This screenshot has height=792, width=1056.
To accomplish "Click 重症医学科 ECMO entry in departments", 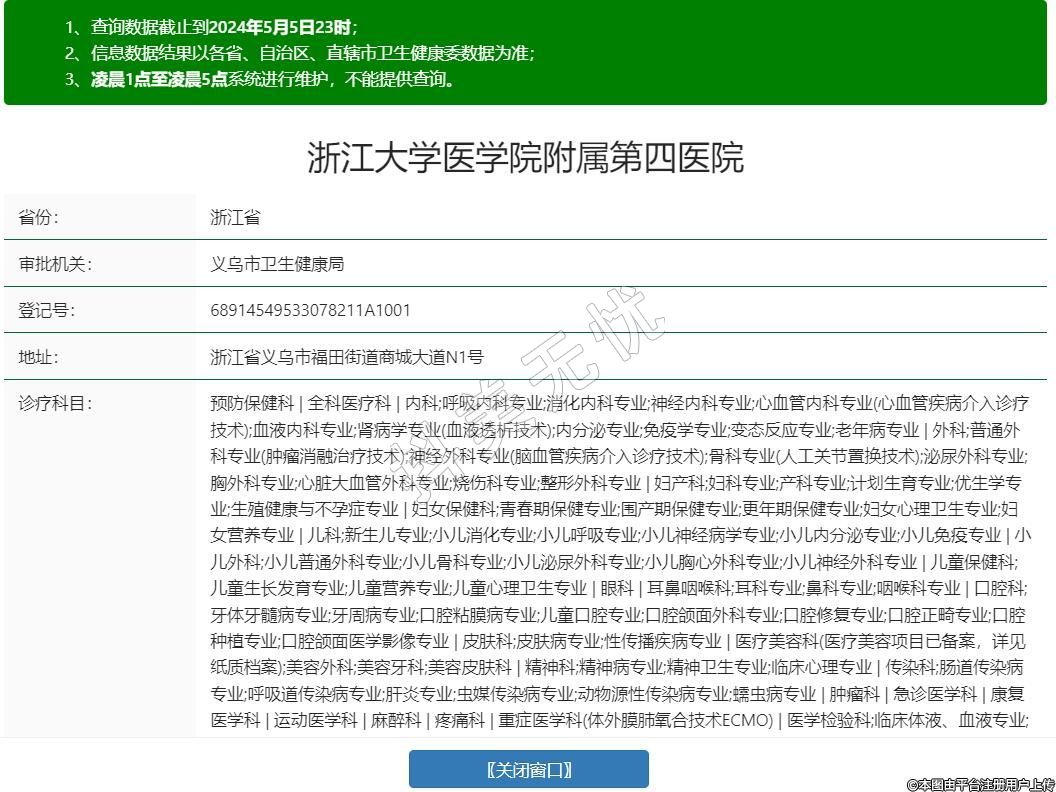I will coord(635,720).
